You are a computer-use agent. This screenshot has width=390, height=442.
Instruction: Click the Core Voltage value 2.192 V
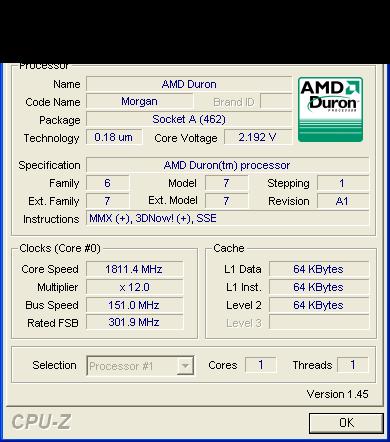click(258, 137)
